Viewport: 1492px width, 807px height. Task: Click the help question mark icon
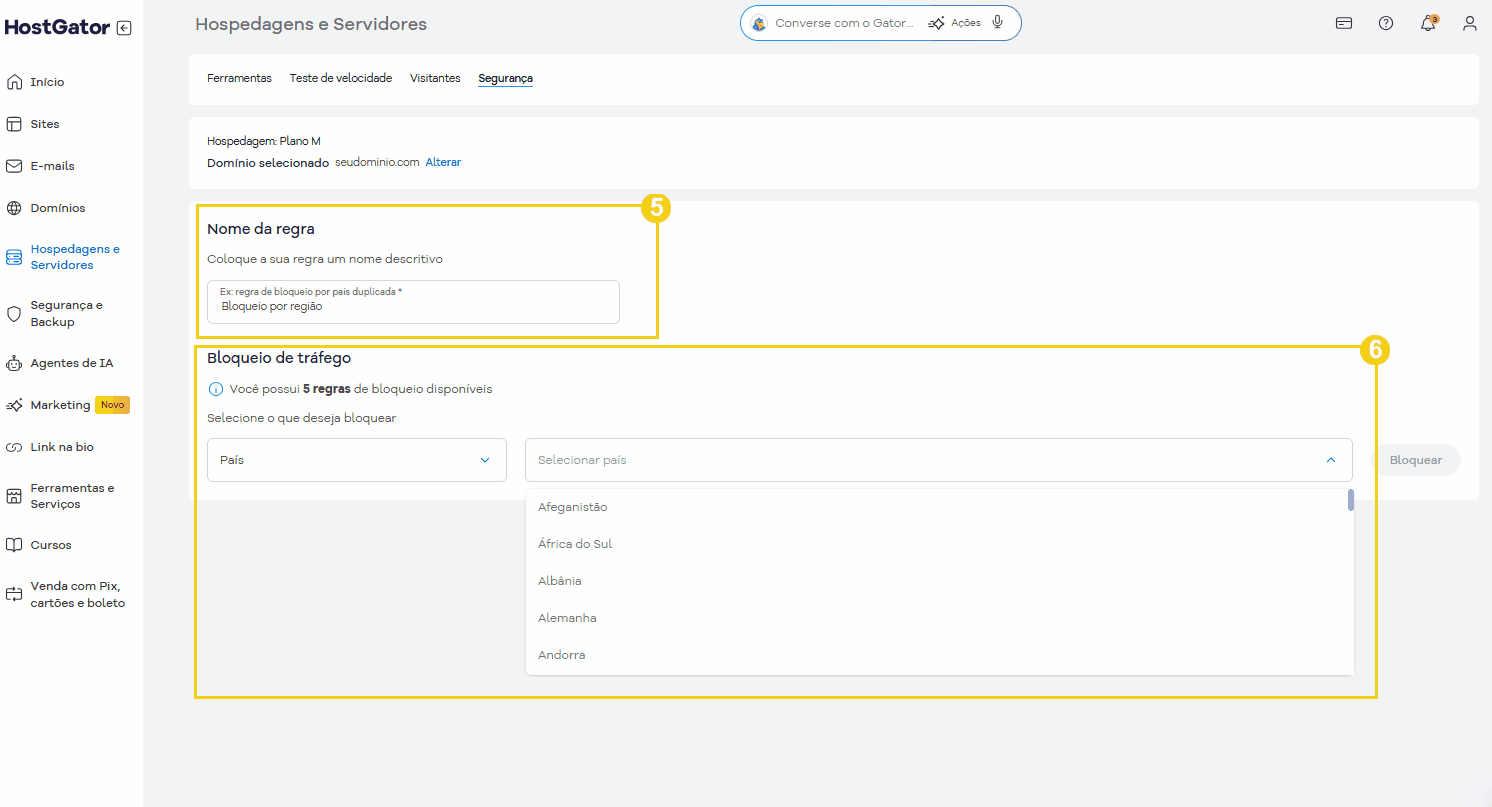coord(1386,22)
